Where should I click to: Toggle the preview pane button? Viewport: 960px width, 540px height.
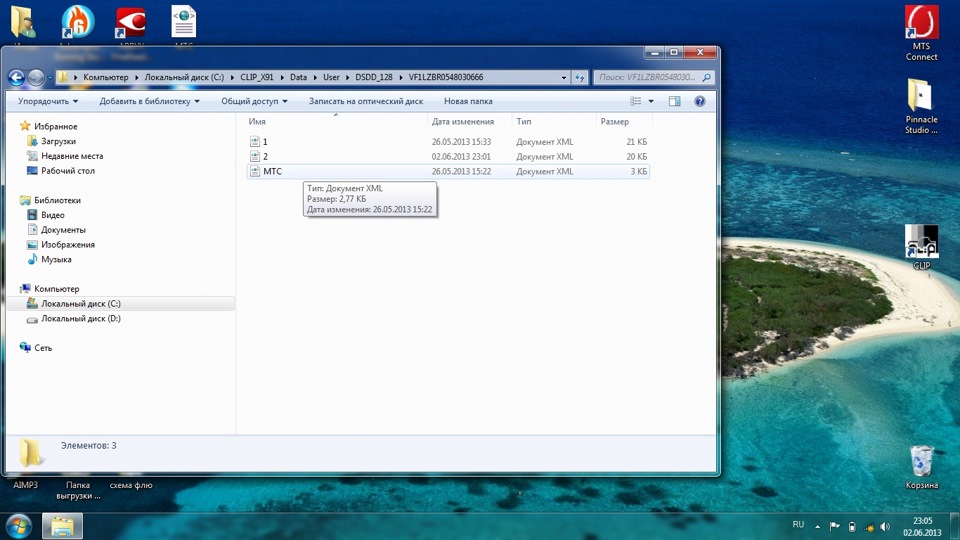pos(675,101)
